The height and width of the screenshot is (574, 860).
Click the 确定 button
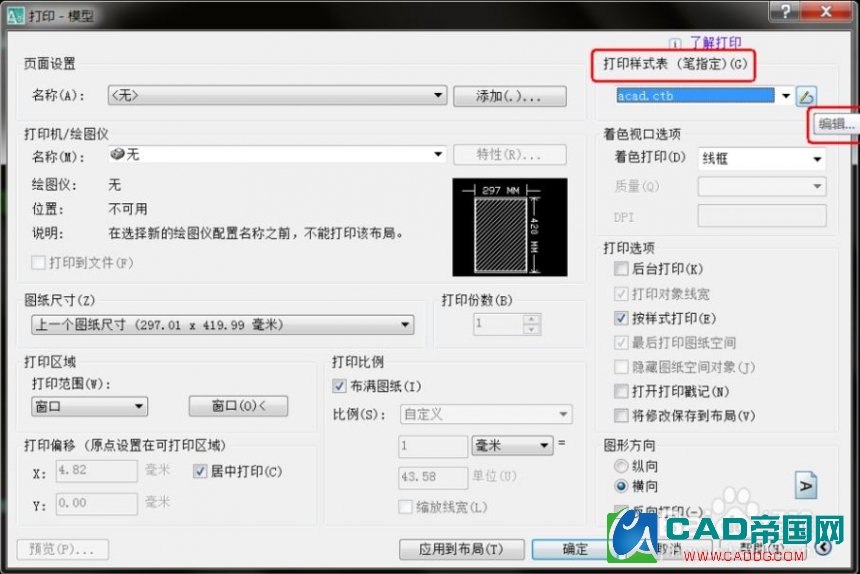573,549
